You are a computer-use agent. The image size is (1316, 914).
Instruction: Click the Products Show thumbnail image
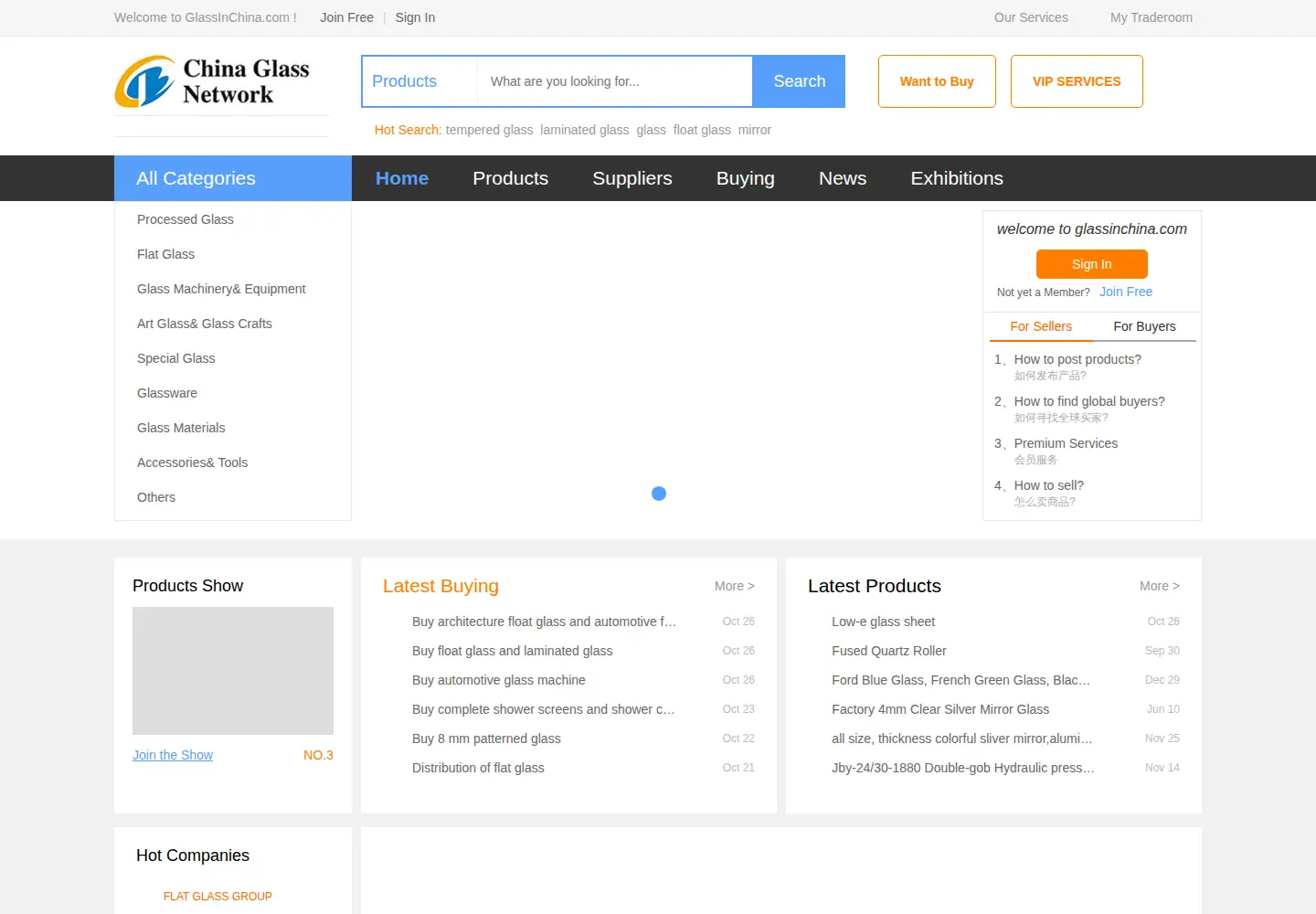(233, 671)
